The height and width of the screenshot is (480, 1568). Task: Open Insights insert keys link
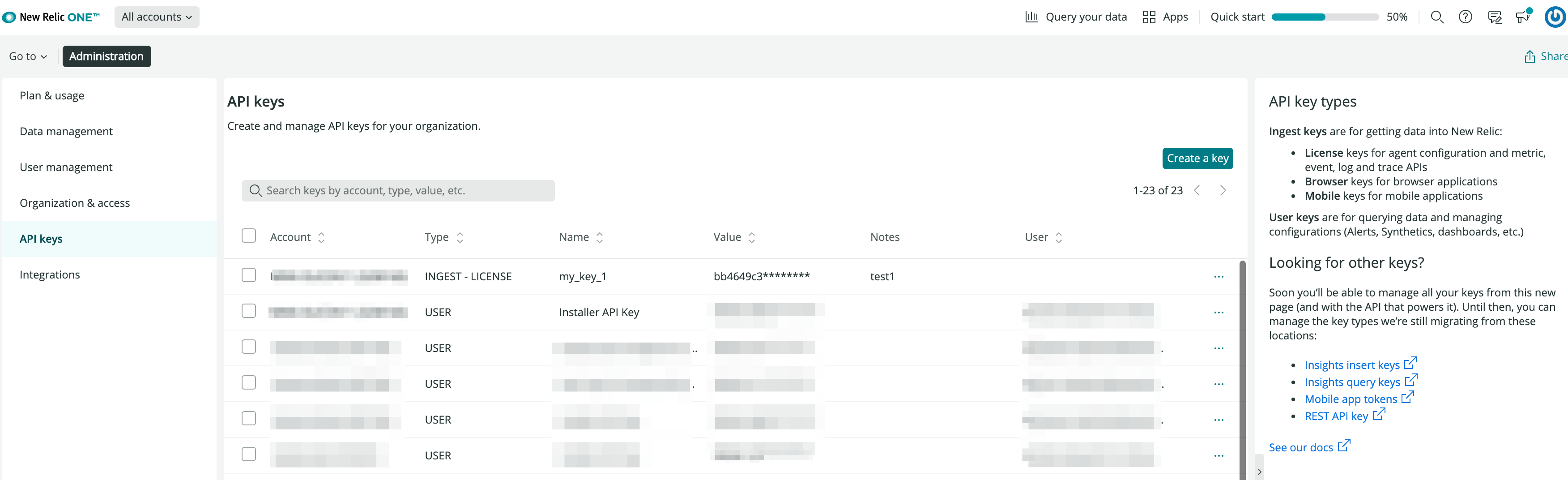[x=1352, y=365]
